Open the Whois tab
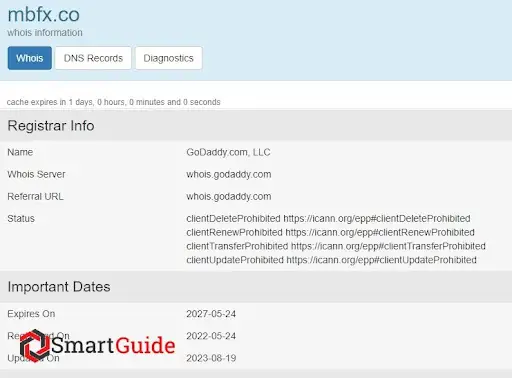This screenshot has height=378, width=512. tap(30, 58)
